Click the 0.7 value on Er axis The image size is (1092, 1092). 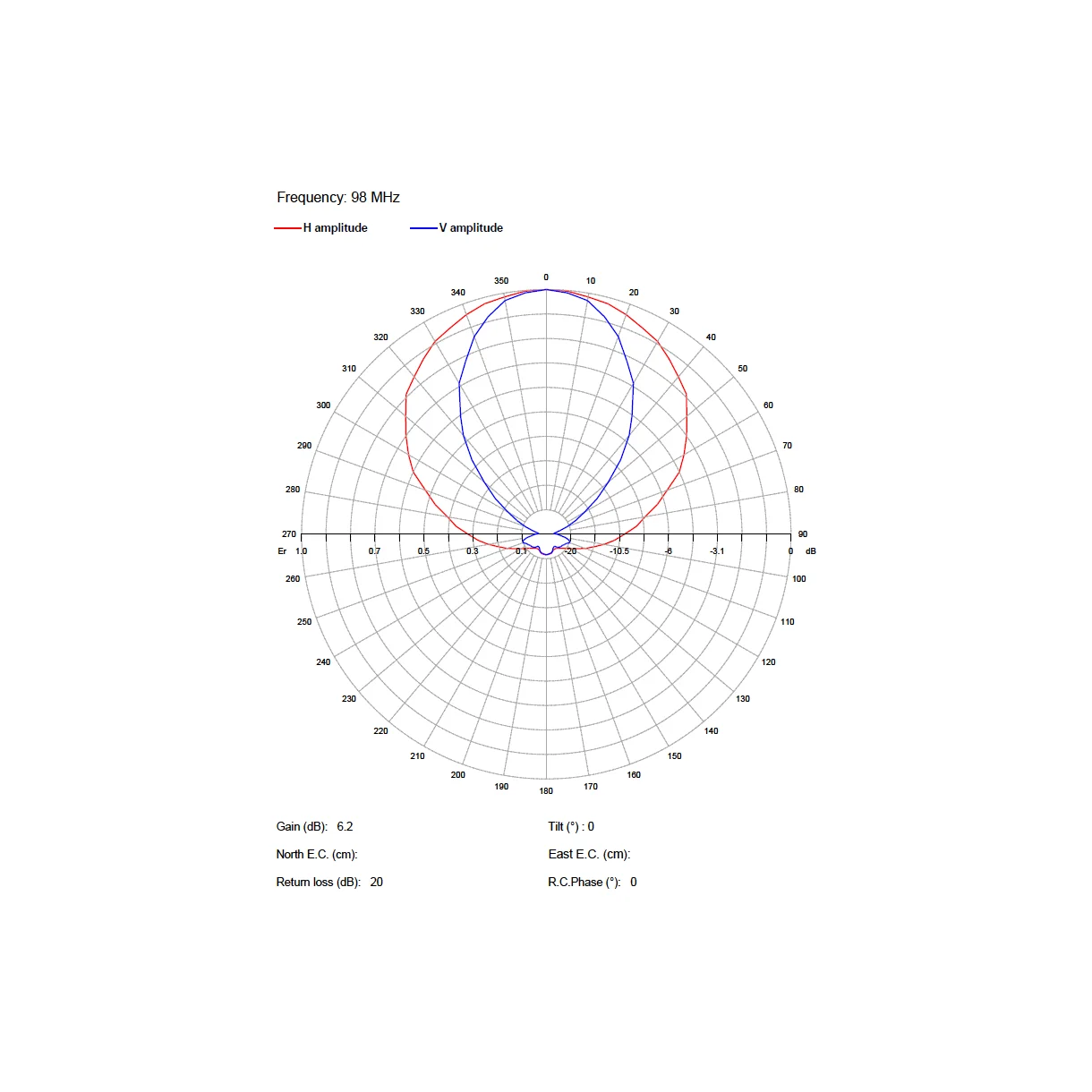click(x=374, y=551)
